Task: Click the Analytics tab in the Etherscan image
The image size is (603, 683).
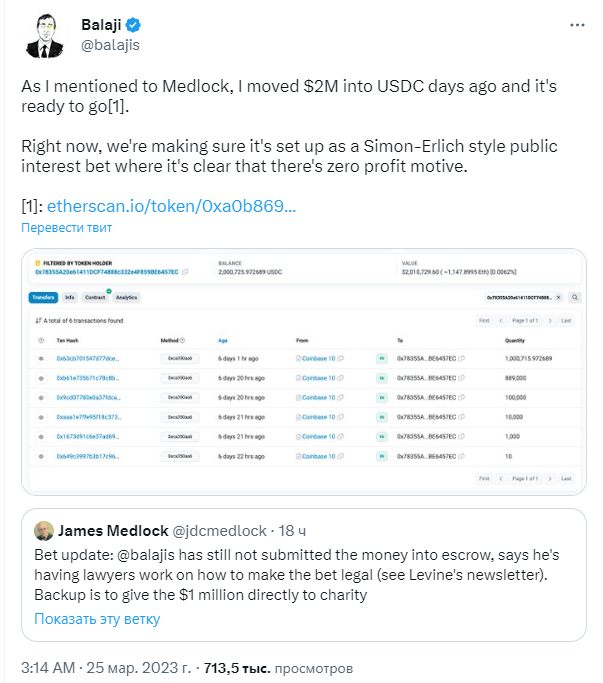Action: (127, 298)
